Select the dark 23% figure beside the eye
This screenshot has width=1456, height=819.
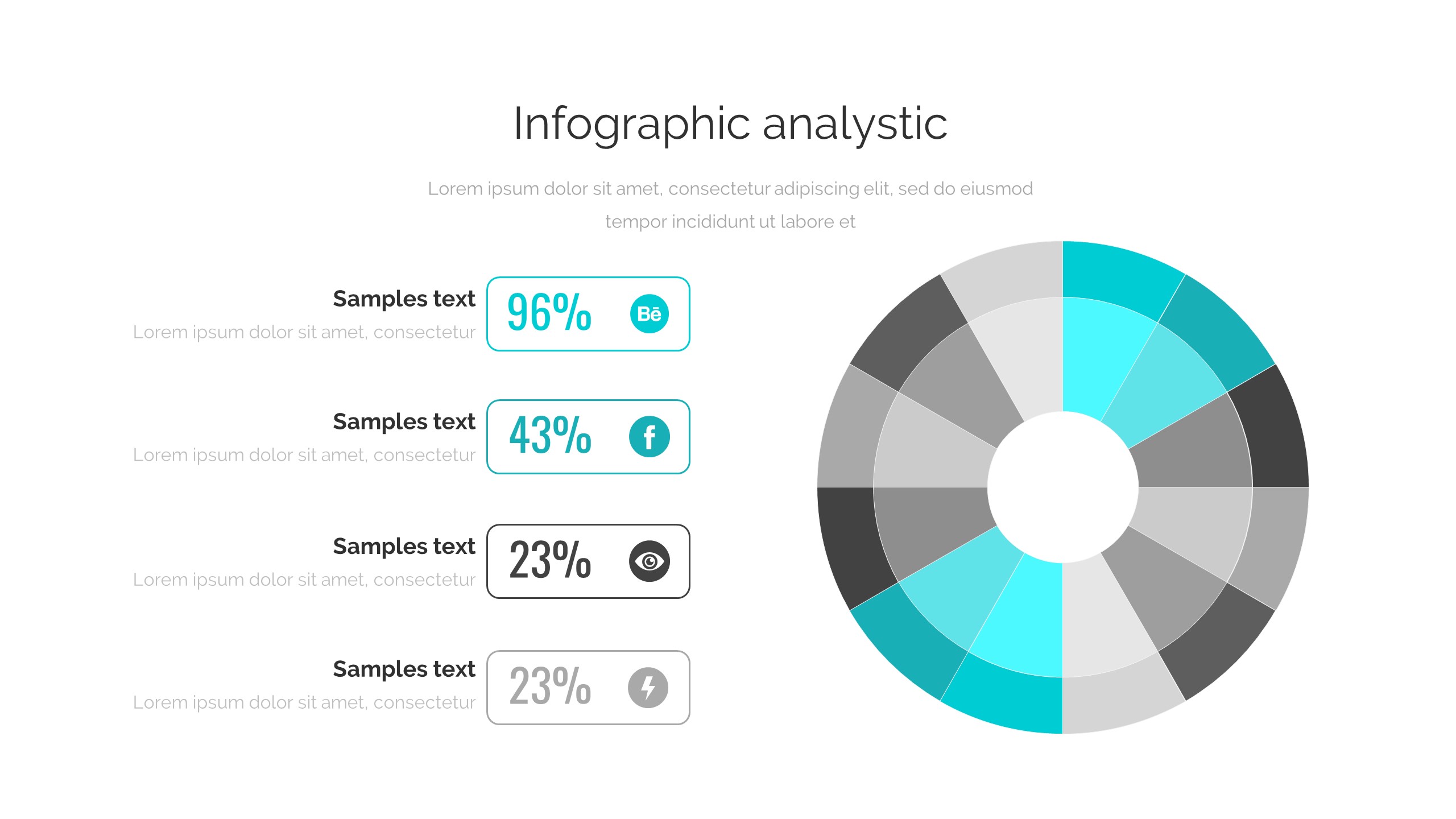[550, 560]
